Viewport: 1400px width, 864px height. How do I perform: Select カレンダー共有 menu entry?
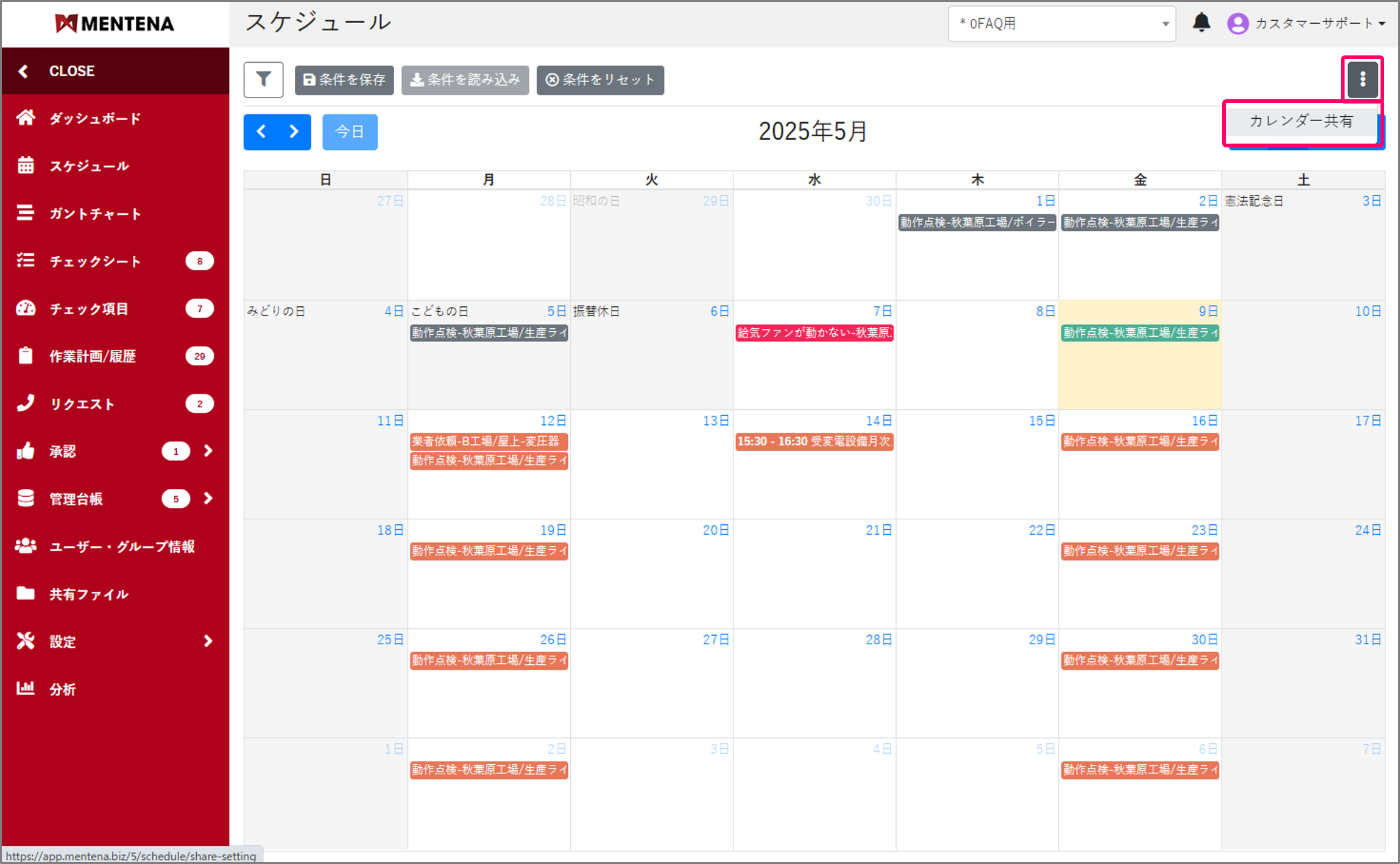pyautogui.click(x=1301, y=121)
